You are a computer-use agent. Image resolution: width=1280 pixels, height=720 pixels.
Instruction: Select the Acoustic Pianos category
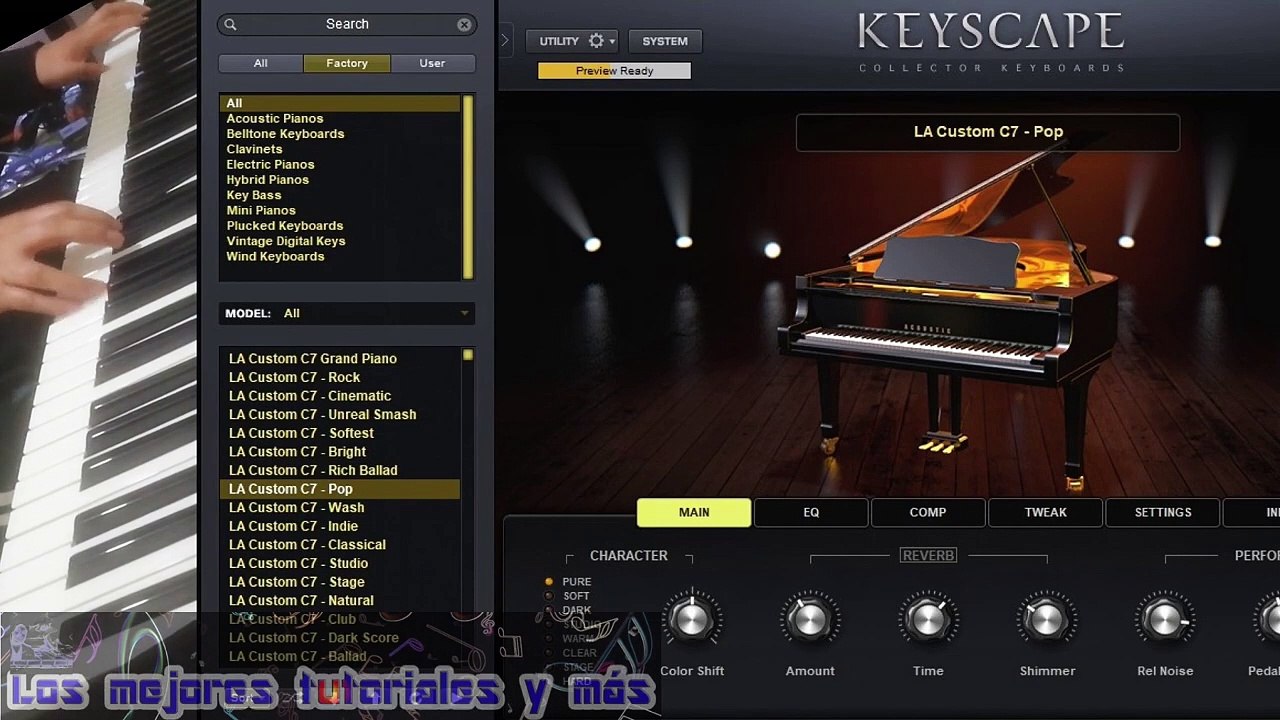tap(340, 118)
